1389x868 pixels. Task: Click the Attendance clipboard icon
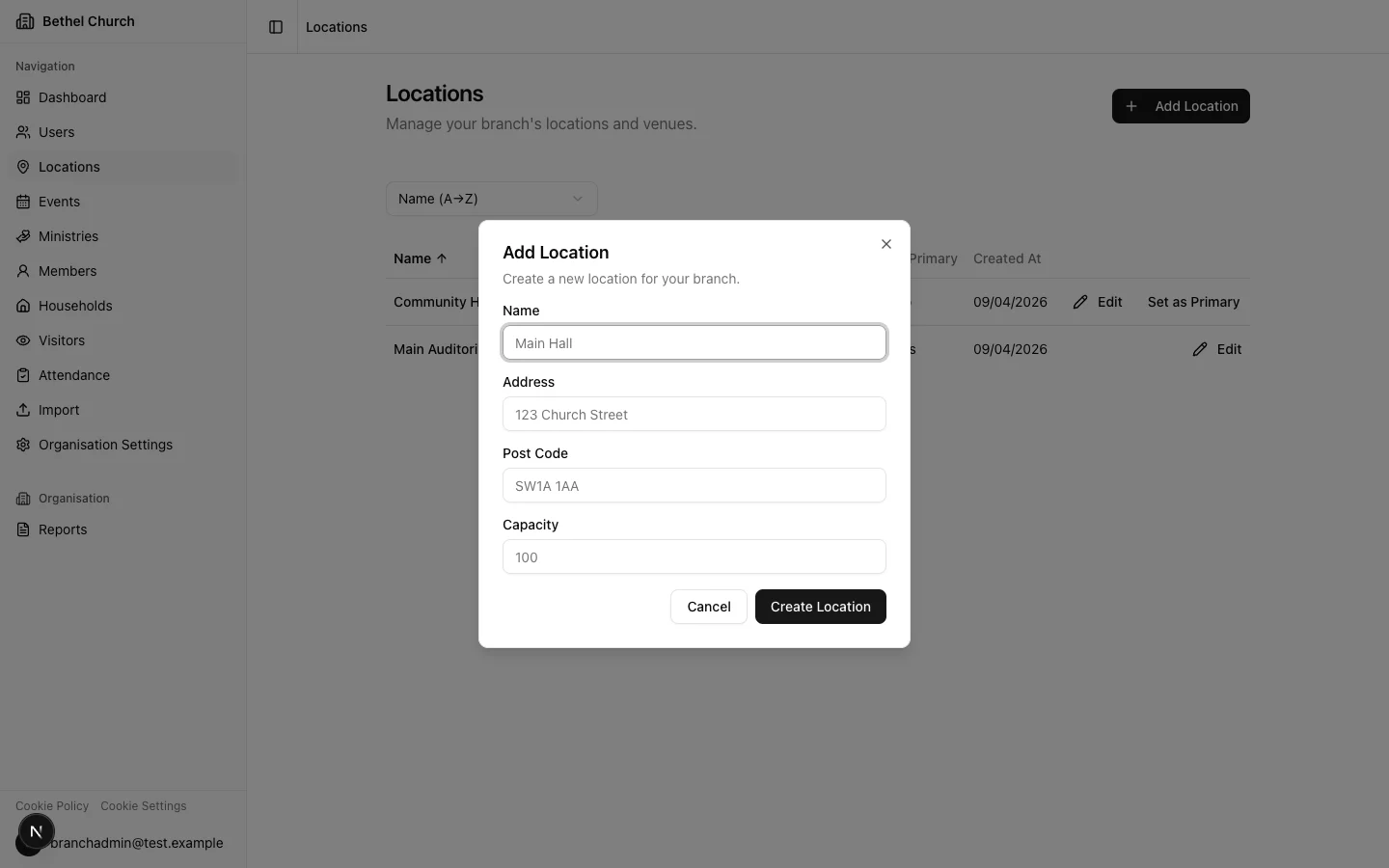[23, 375]
